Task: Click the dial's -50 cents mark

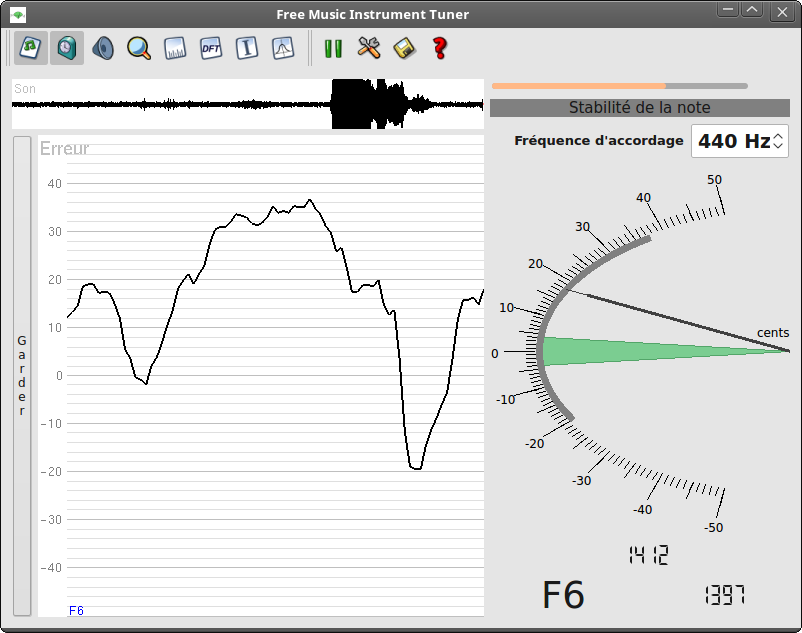Action: point(713,527)
